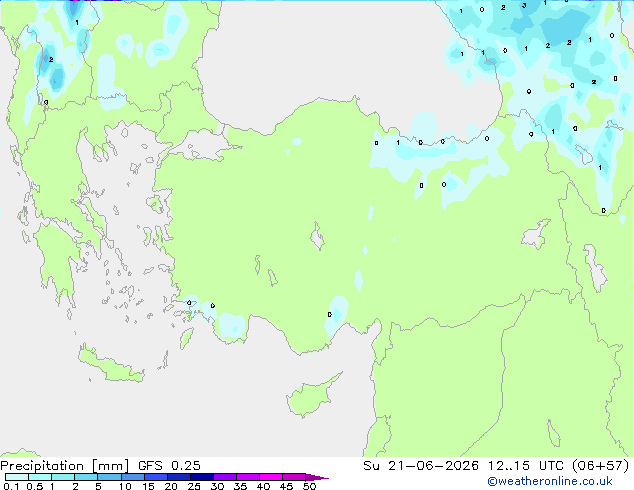Click the 25–30 mm dark blue legend swatch
Viewport: 634px width, 490px height.
point(201,477)
